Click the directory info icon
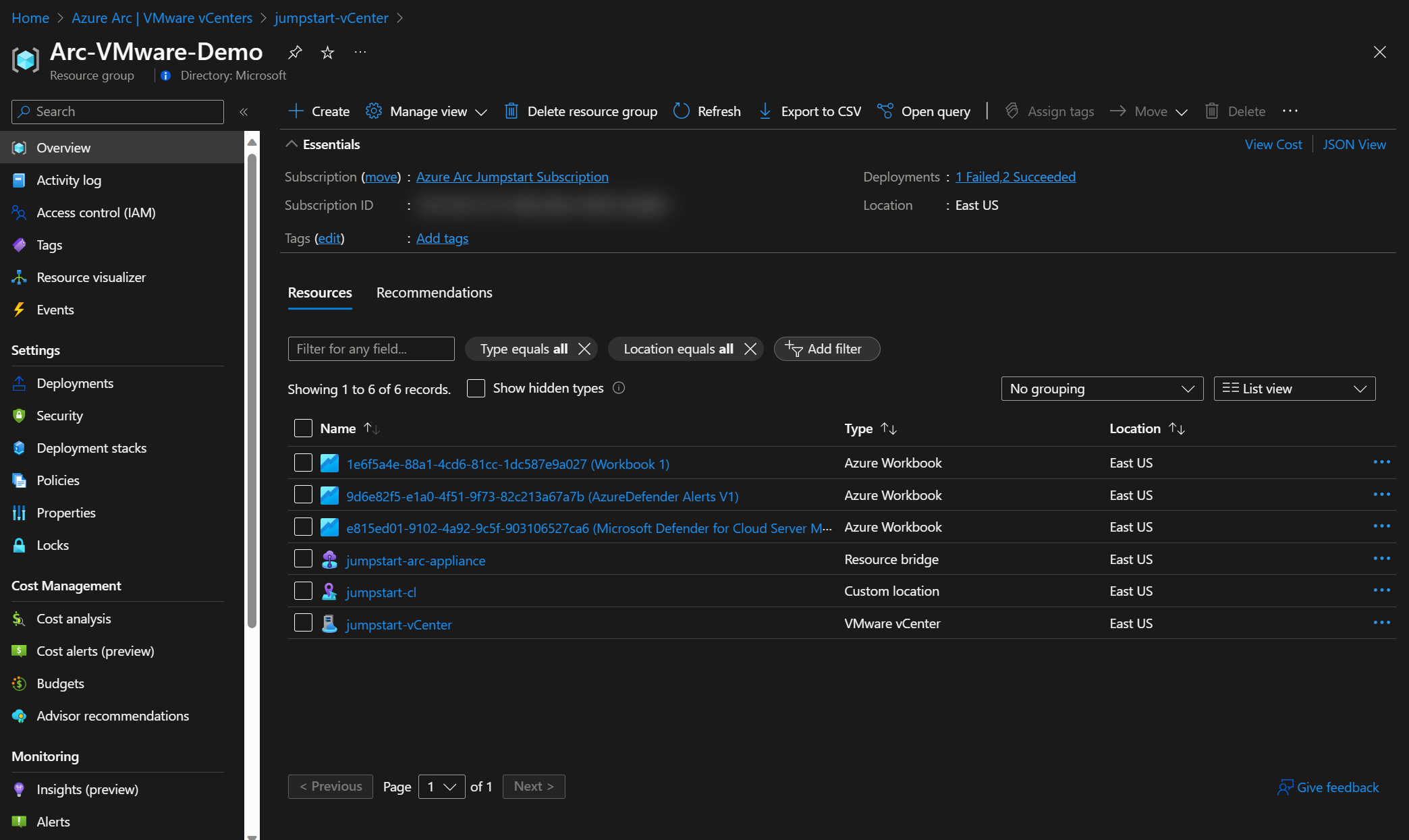 pyautogui.click(x=165, y=76)
